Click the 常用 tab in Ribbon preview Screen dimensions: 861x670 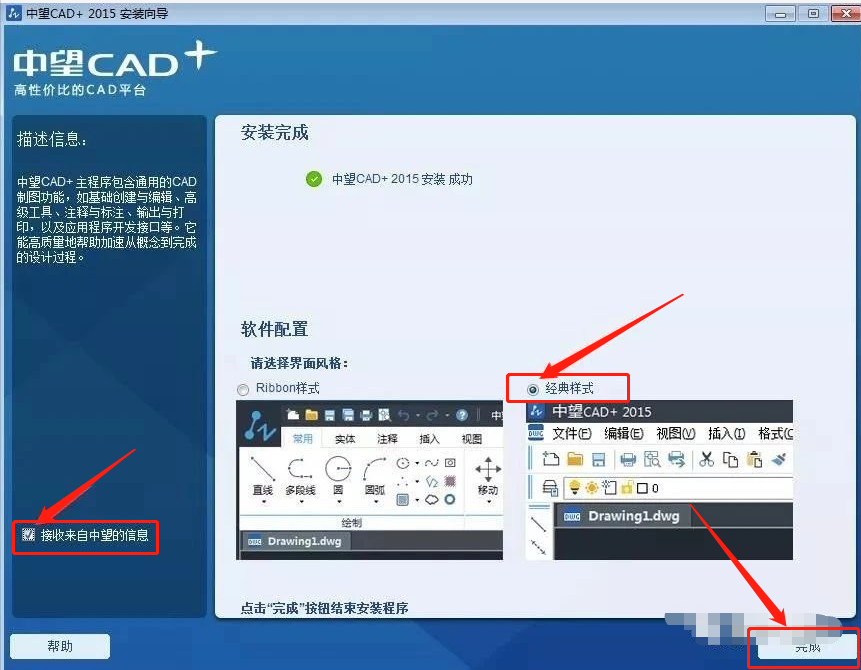[303, 438]
